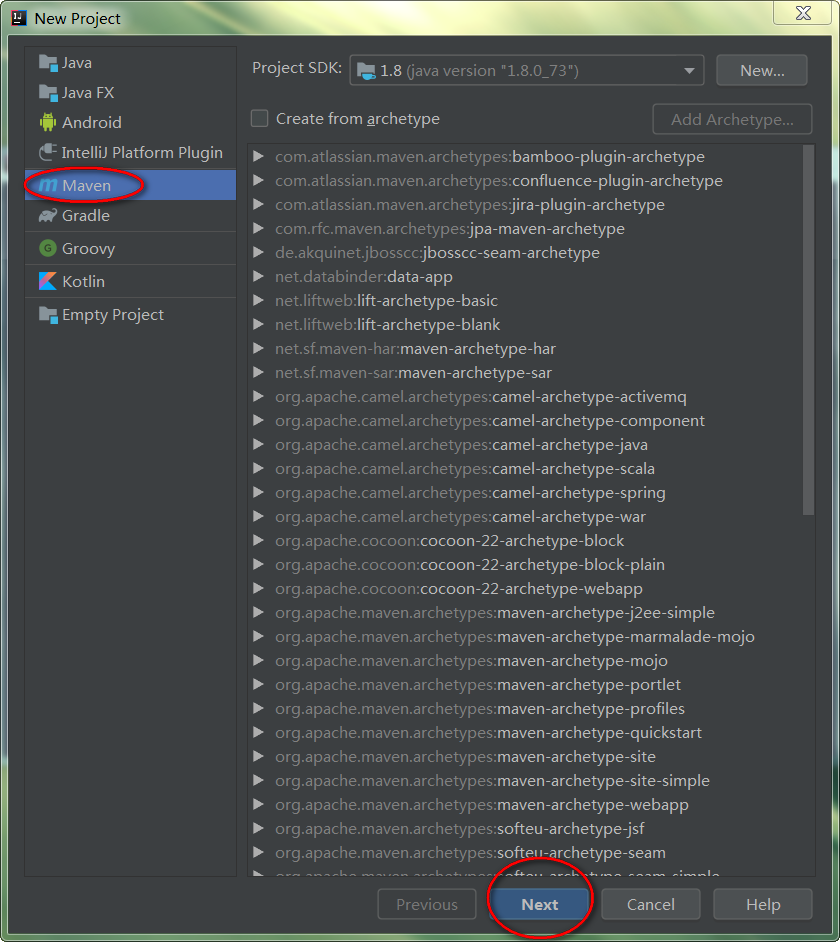Click the Java project type icon
Screen dimensions: 840x942
[x=48, y=63]
